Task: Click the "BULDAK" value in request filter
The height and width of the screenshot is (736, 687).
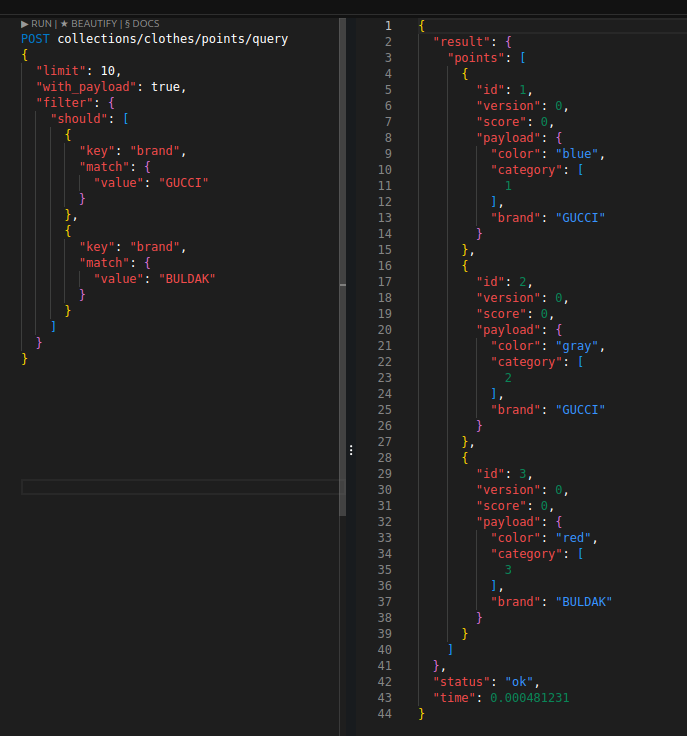Action: pos(187,279)
